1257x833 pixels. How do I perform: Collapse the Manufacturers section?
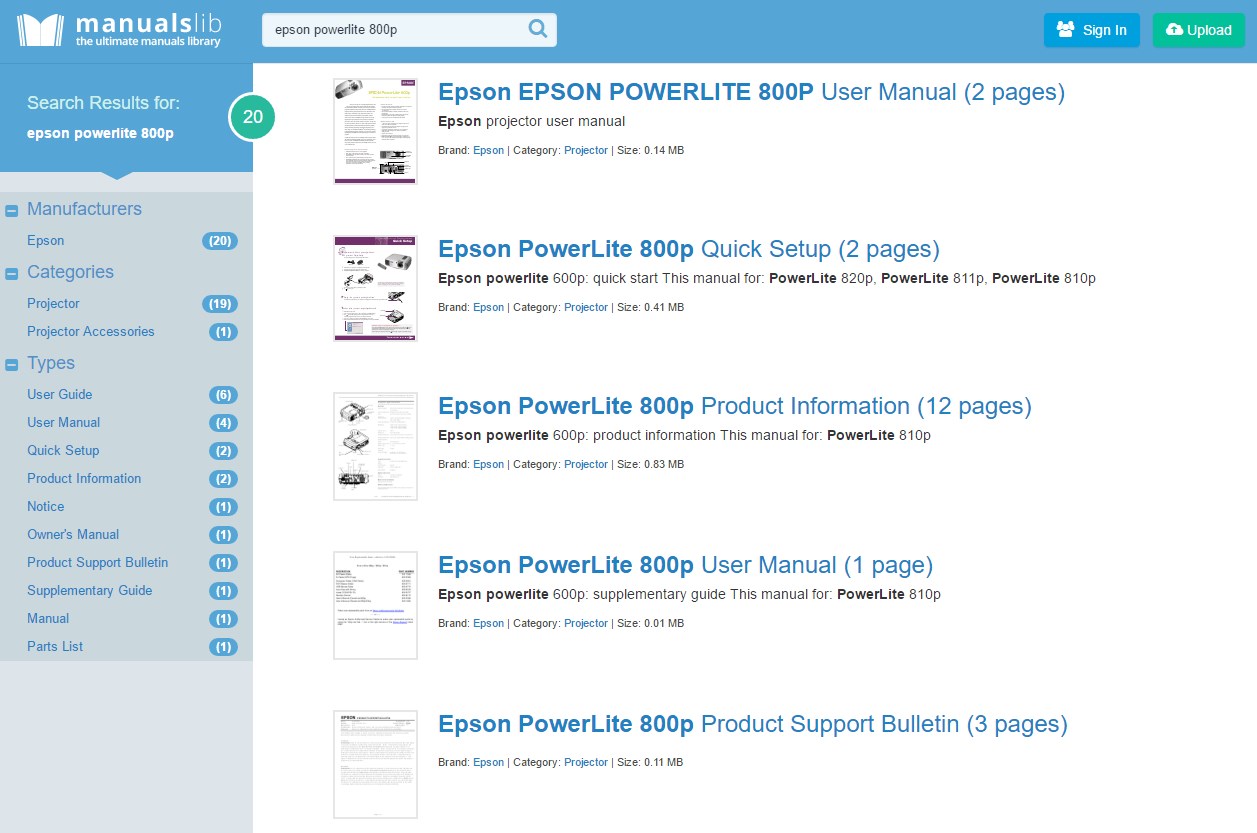(12, 210)
